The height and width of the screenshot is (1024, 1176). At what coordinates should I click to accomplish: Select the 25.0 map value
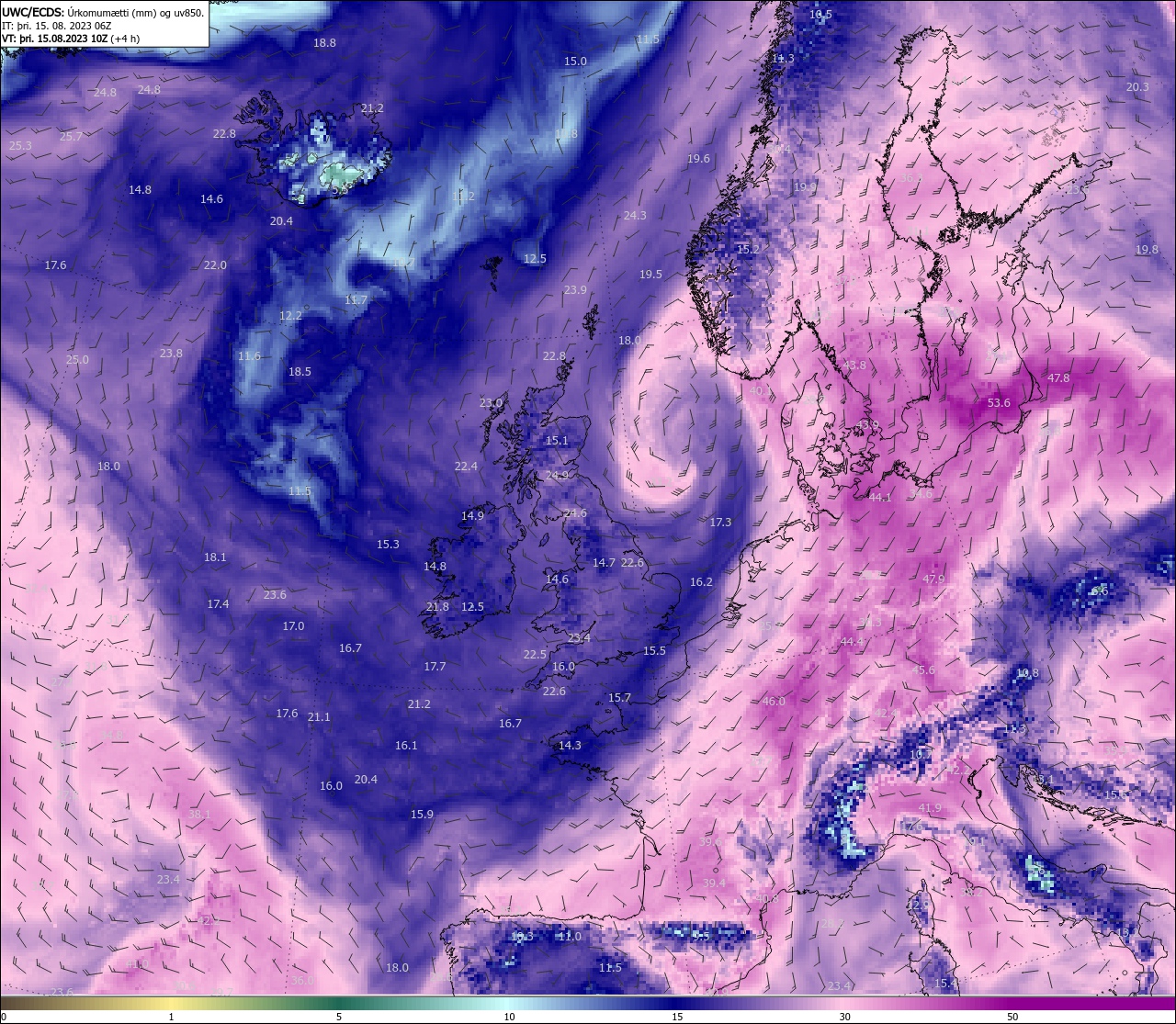77,360
